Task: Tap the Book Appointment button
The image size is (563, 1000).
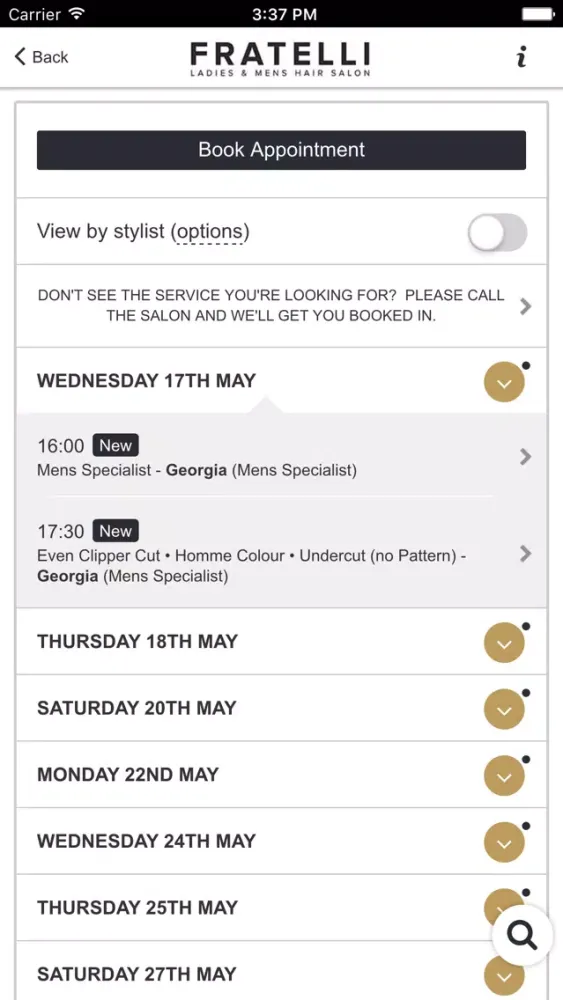Action: pyautogui.click(x=281, y=150)
